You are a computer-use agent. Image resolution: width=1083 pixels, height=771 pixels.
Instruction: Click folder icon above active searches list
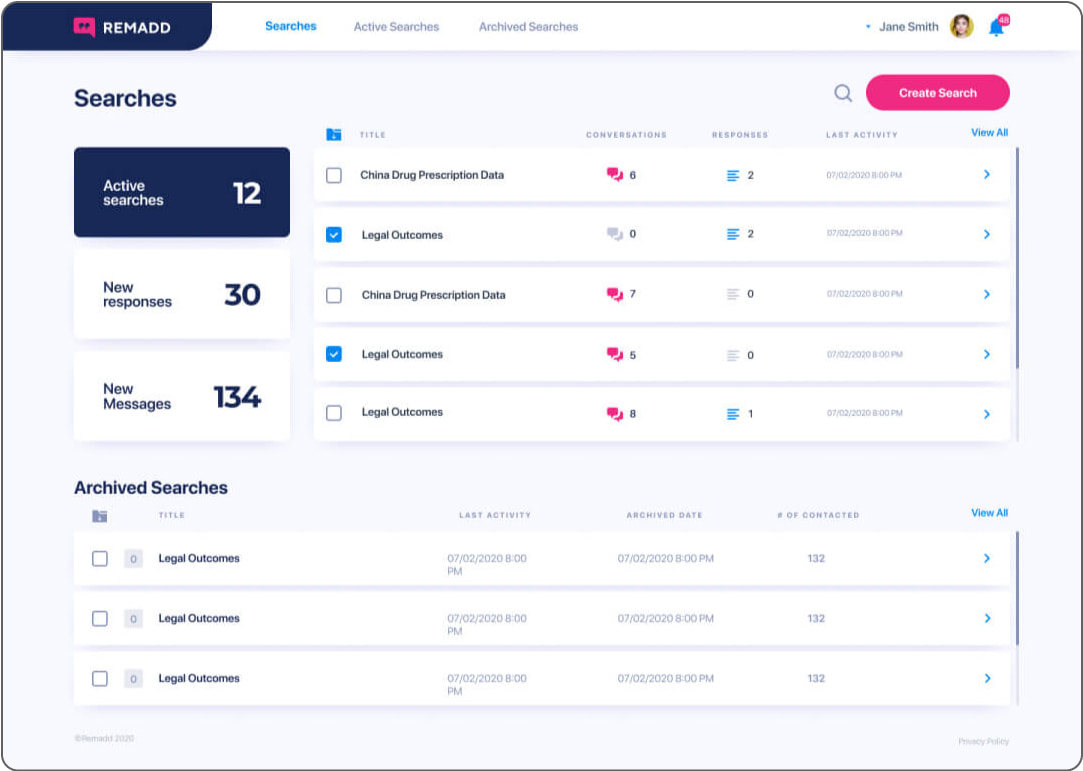(334, 135)
